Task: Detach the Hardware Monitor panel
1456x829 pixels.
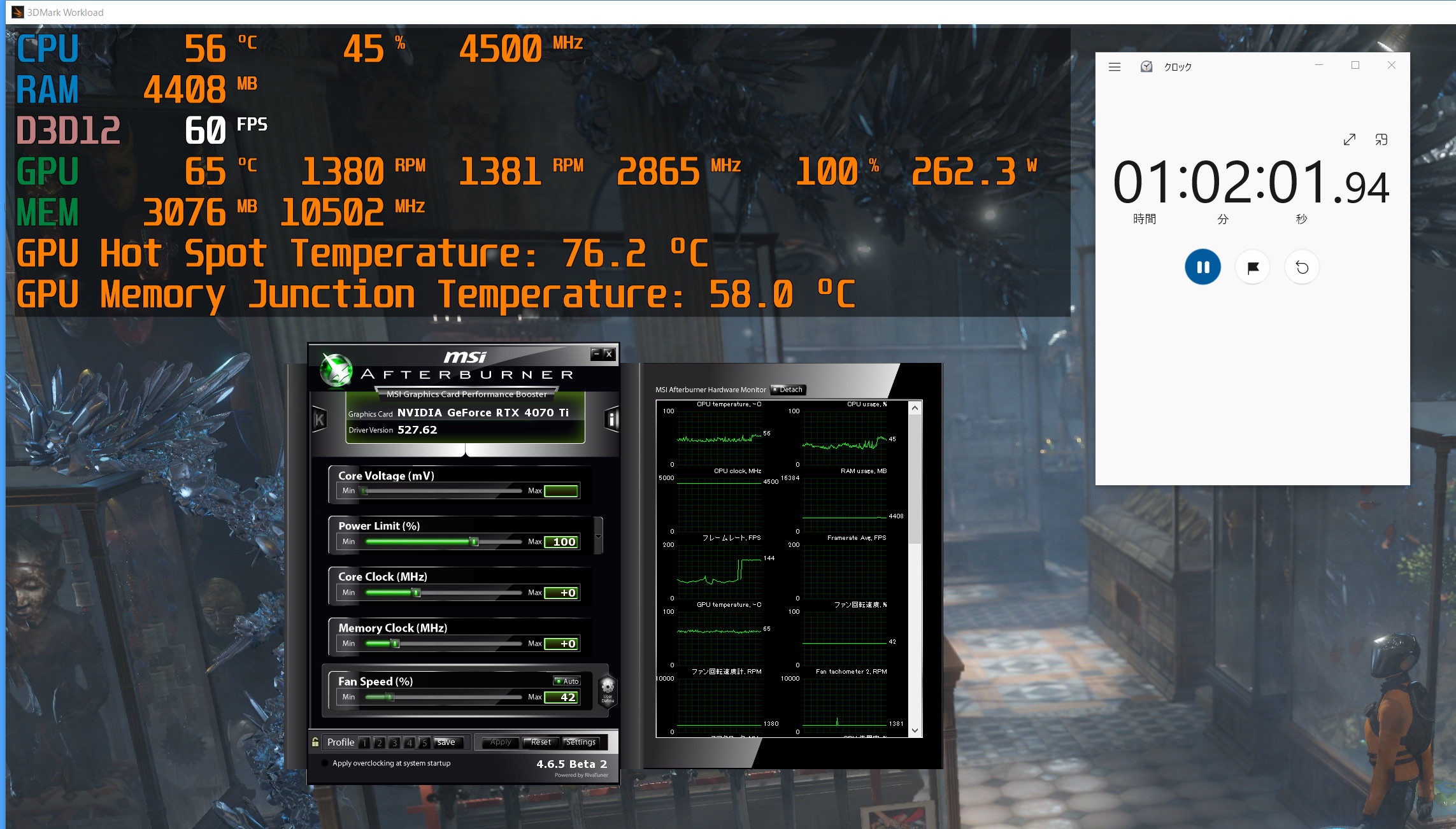Action: pyautogui.click(x=789, y=390)
